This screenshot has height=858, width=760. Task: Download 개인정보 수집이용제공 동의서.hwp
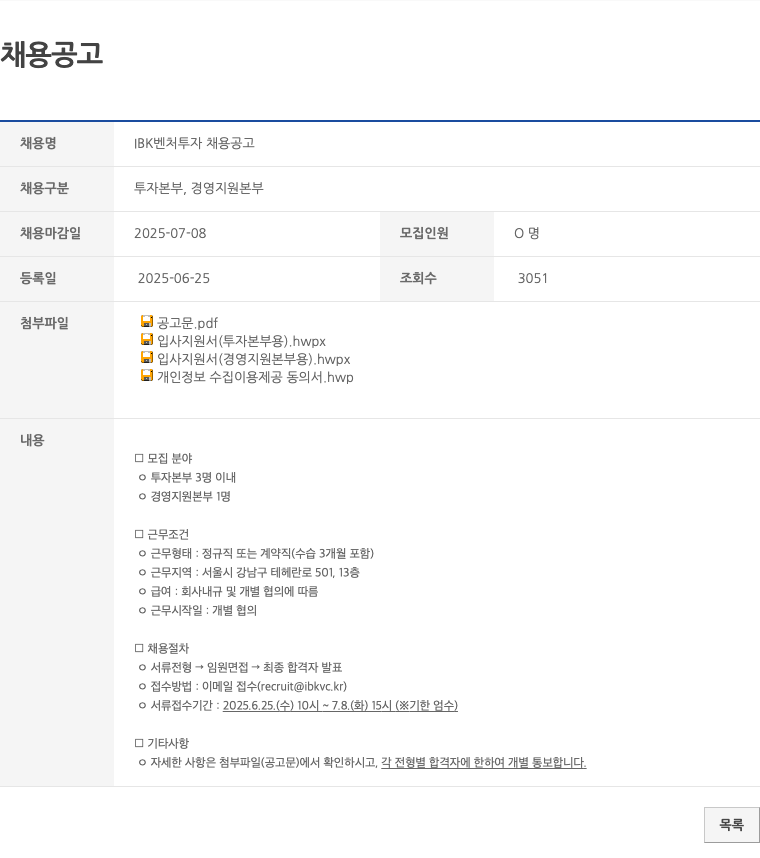pyautogui.click(x=255, y=377)
